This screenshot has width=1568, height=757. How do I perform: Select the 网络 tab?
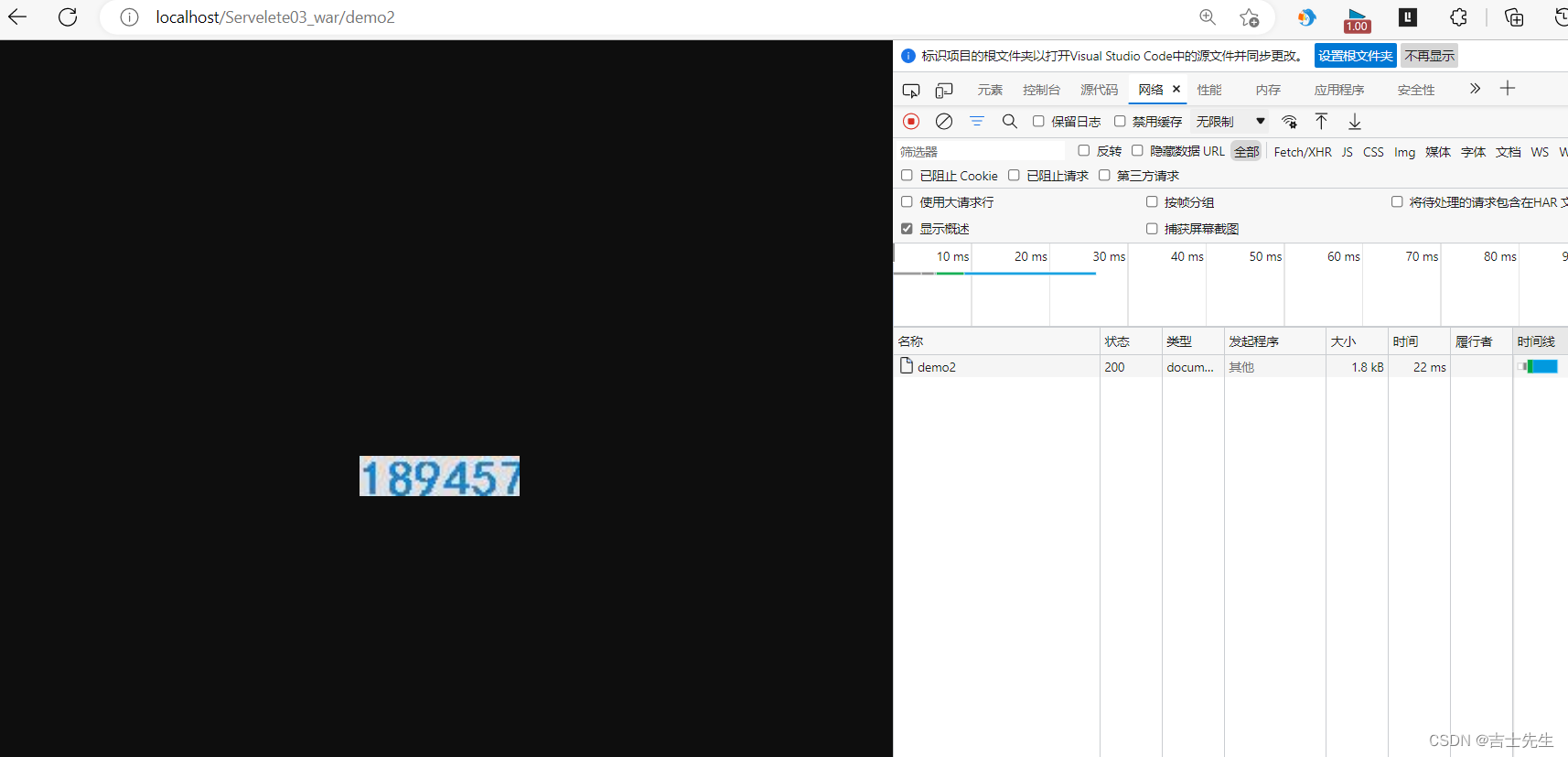(x=1151, y=89)
